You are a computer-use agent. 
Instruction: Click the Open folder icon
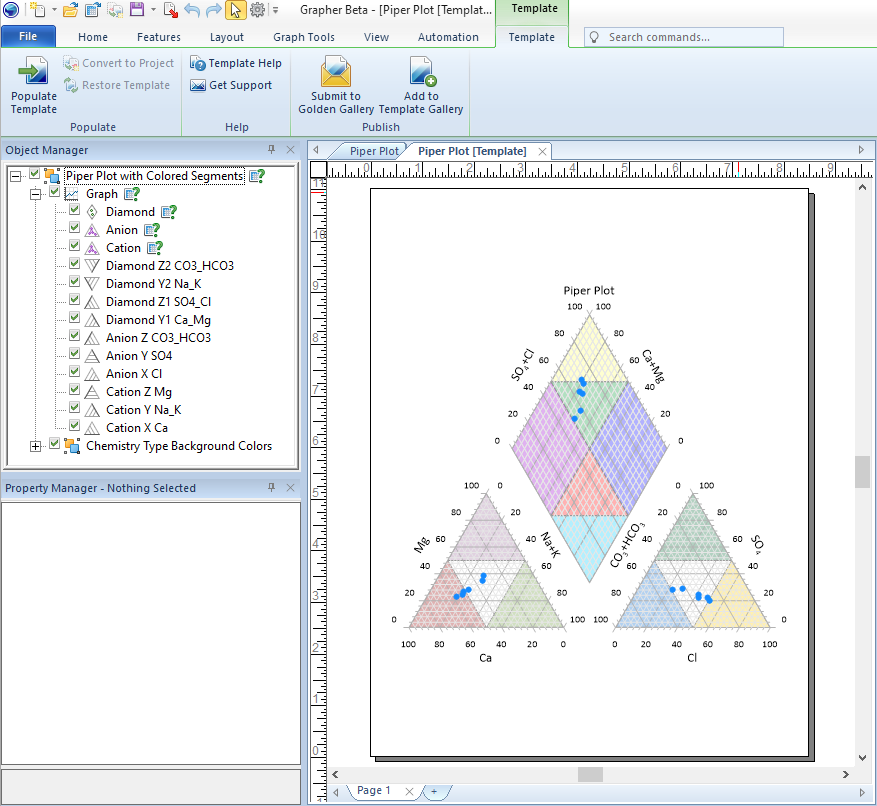click(x=70, y=10)
